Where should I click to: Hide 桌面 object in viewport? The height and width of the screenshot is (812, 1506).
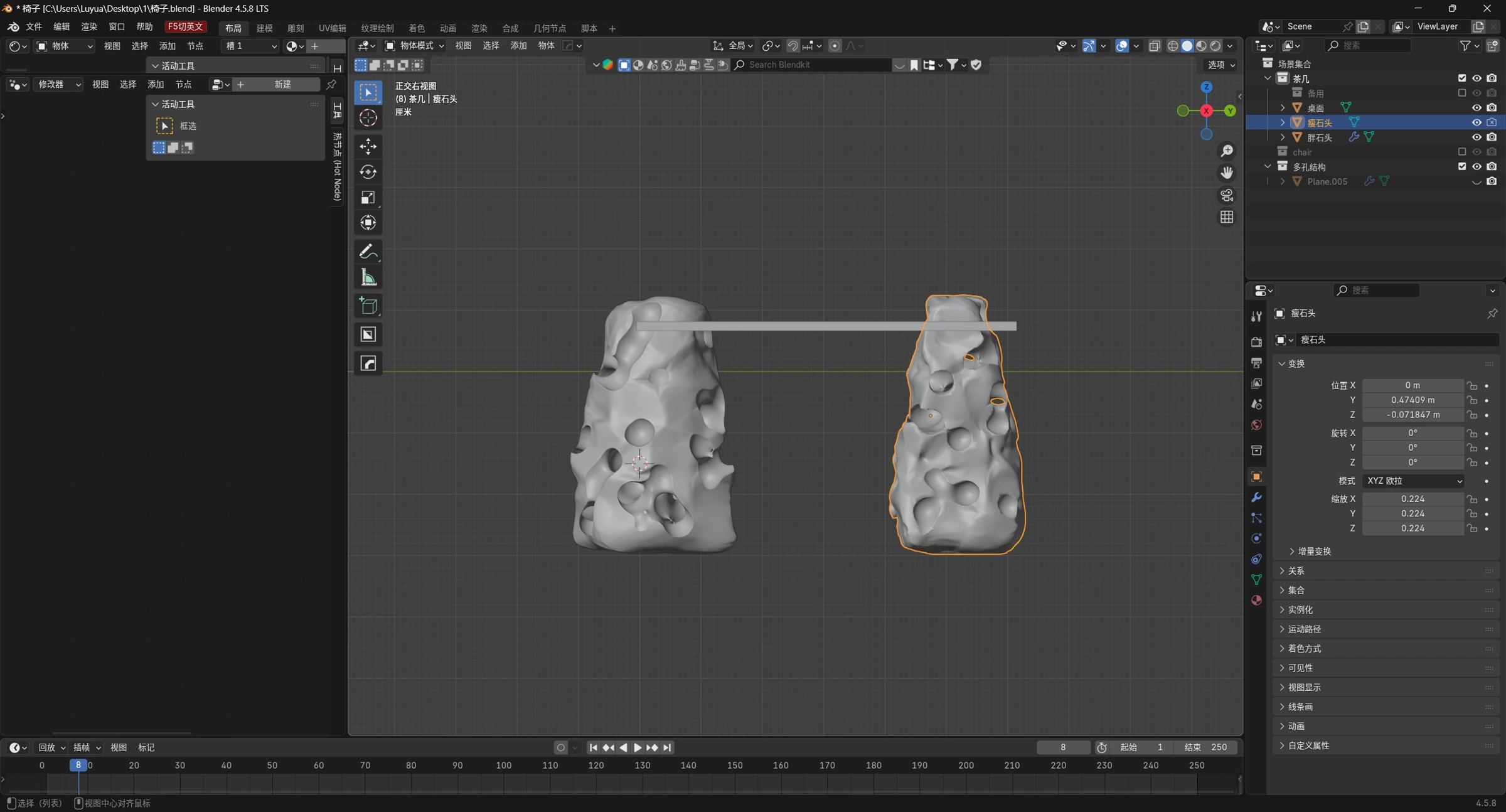coord(1477,108)
